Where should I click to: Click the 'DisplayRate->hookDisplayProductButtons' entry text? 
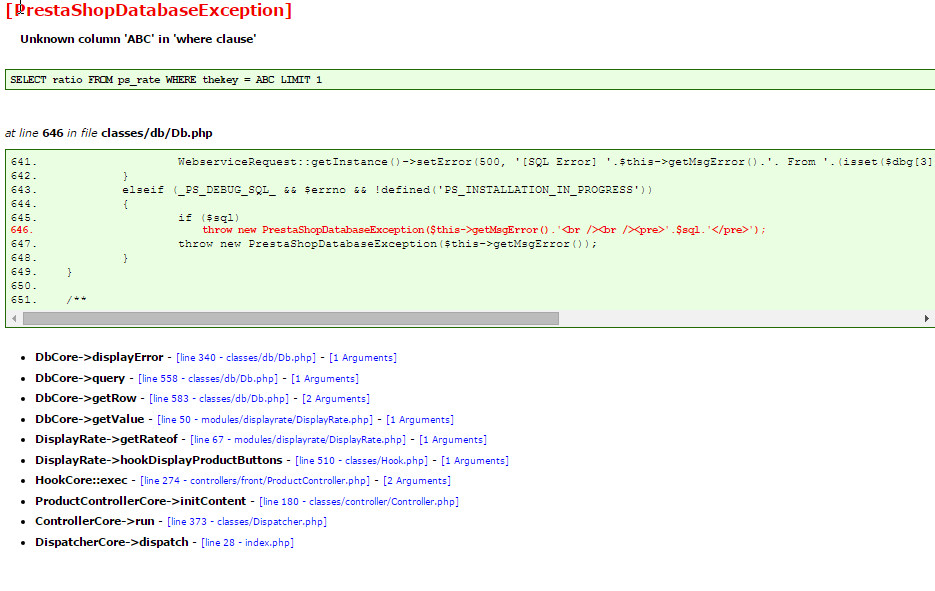[x=159, y=460]
